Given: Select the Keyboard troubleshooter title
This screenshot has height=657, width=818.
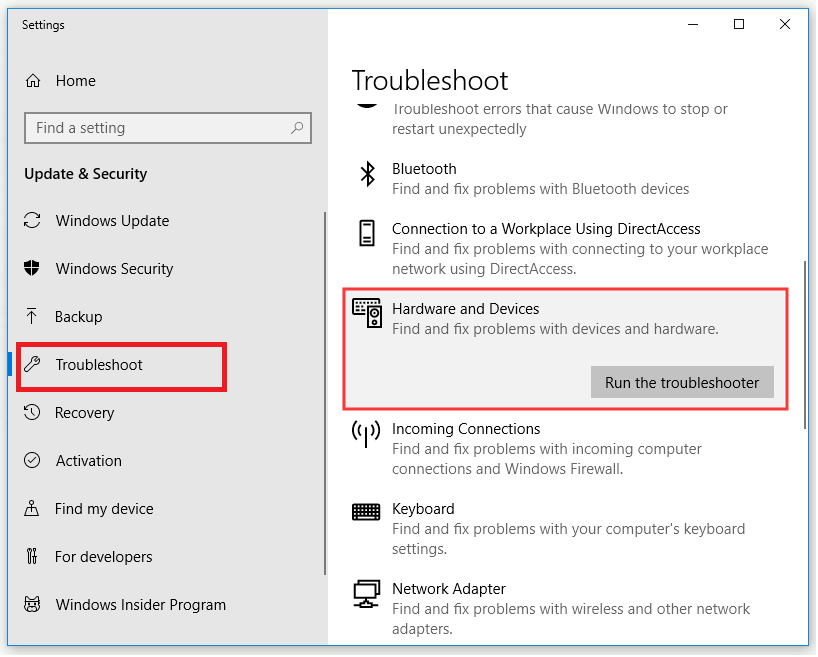Looking at the screenshot, I should (424, 509).
